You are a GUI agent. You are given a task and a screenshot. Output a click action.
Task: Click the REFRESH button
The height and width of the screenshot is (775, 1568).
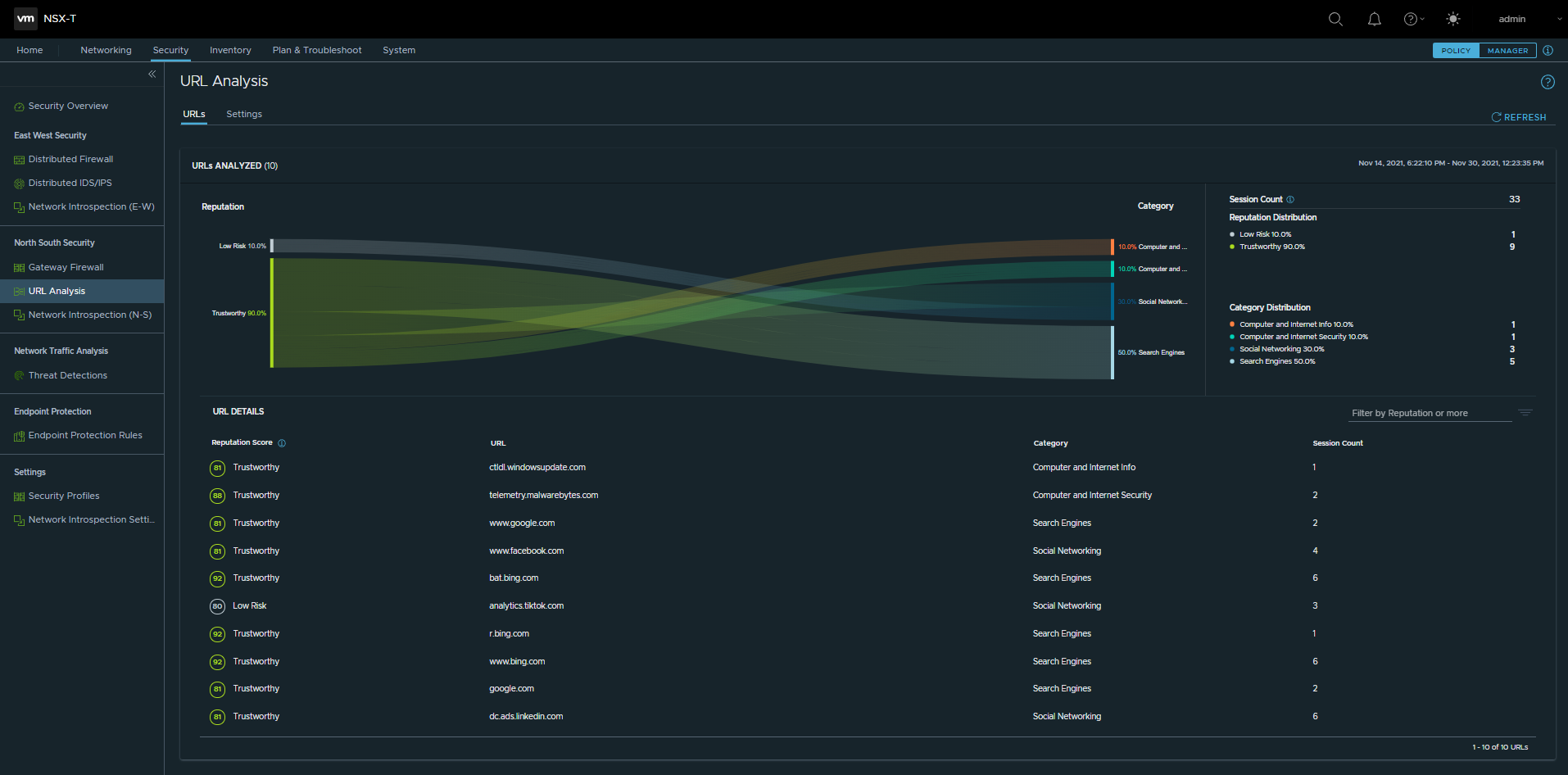click(x=1519, y=117)
